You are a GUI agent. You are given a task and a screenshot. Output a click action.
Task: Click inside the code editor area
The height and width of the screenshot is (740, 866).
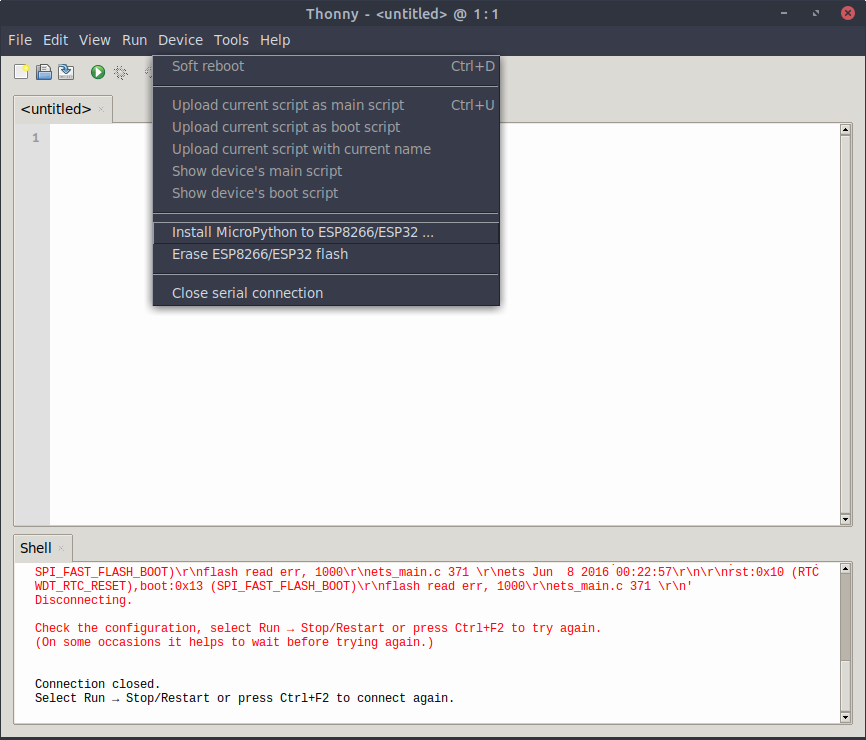coord(445,324)
